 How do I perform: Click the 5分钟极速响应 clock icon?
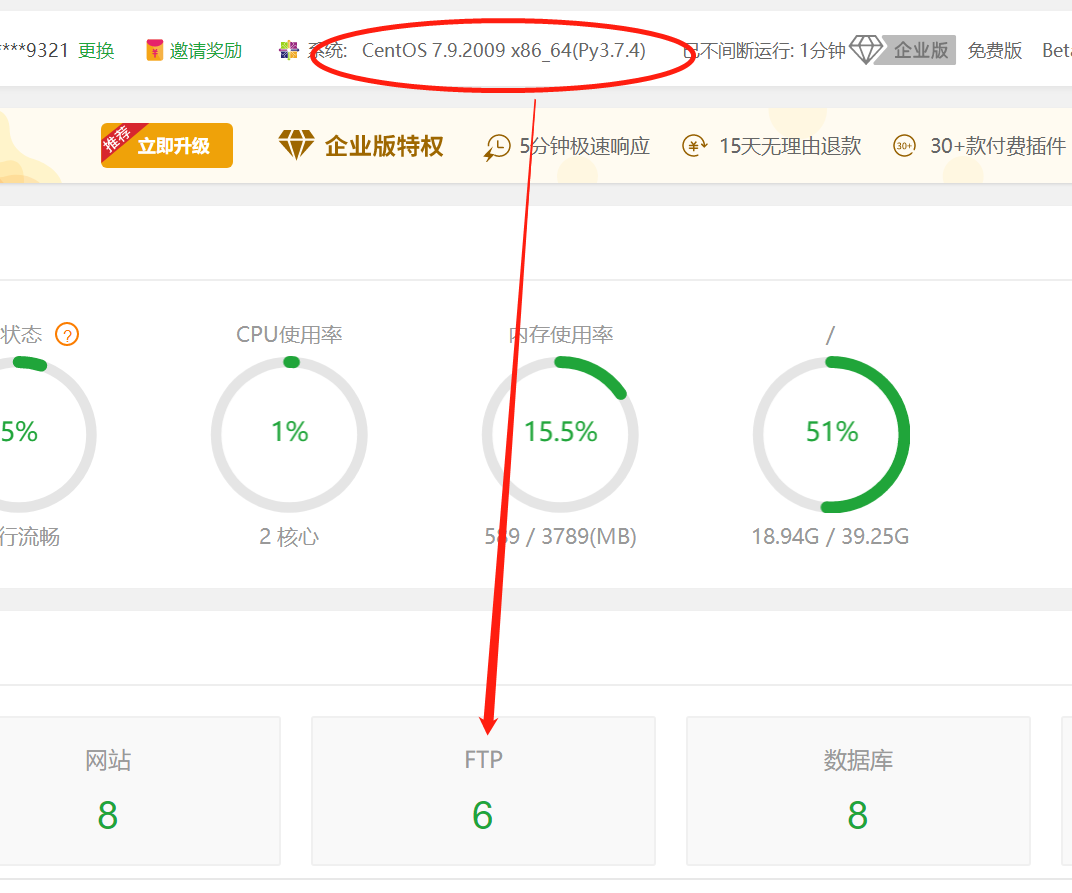tap(497, 146)
